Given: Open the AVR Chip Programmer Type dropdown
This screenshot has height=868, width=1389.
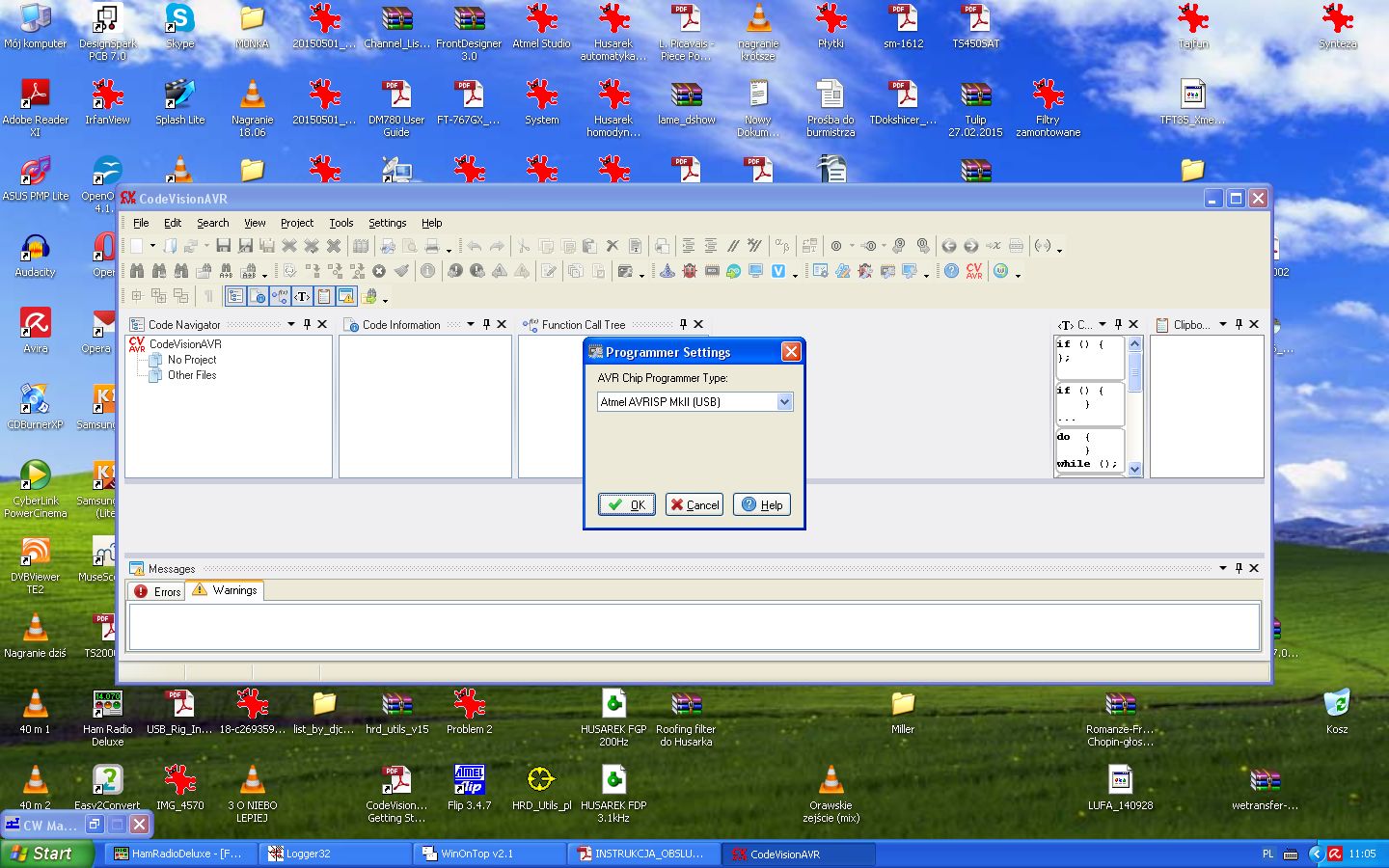Looking at the screenshot, I should click(x=784, y=402).
